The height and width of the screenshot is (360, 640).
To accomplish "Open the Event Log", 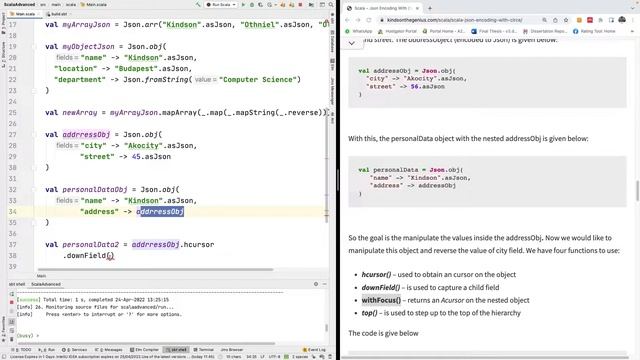I will point(314,350).
